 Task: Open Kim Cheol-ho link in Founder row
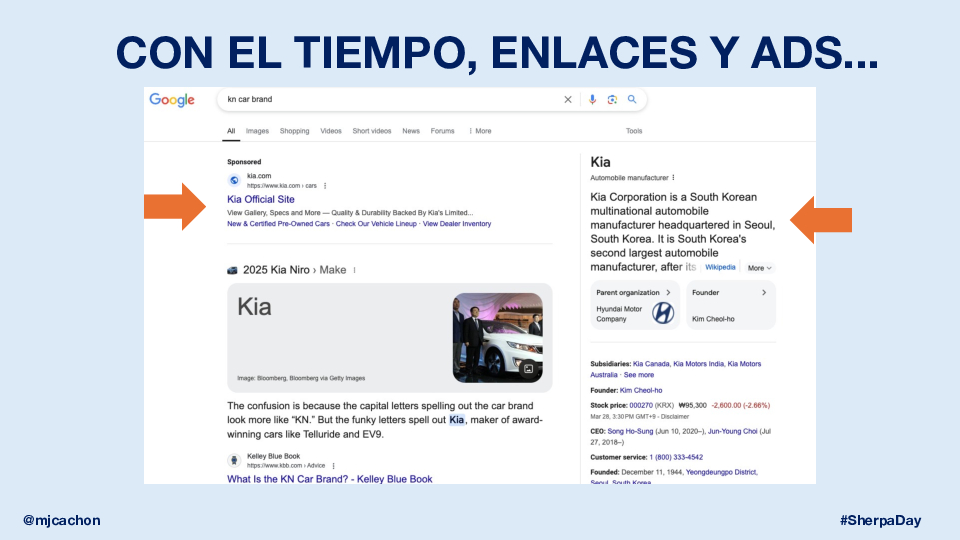click(x=640, y=390)
